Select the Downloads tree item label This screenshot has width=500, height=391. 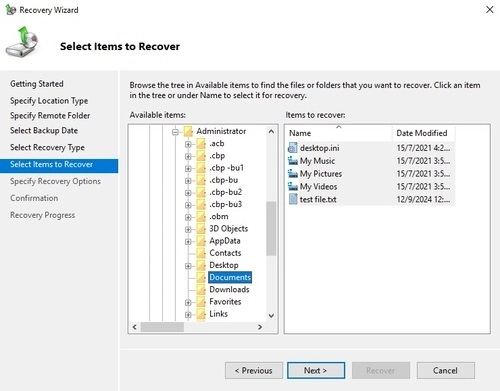[x=229, y=289]
